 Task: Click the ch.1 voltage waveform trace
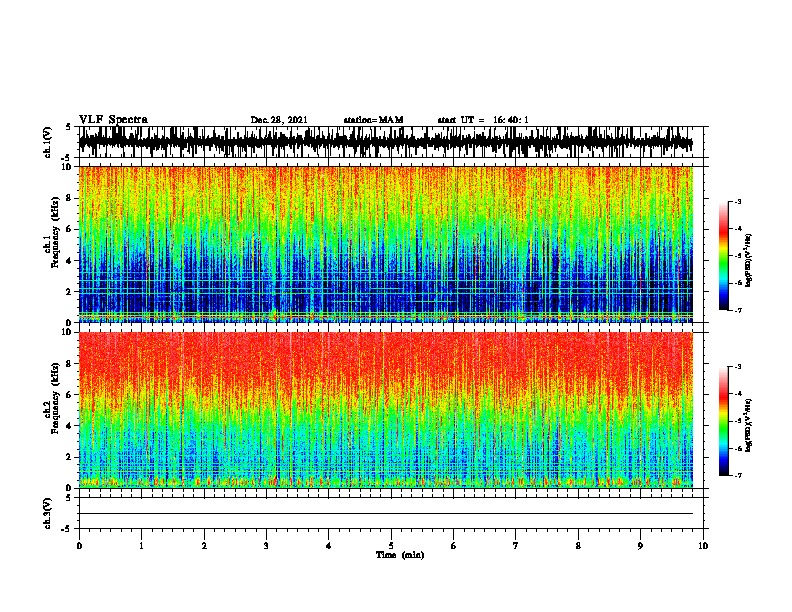coord(386,142)
